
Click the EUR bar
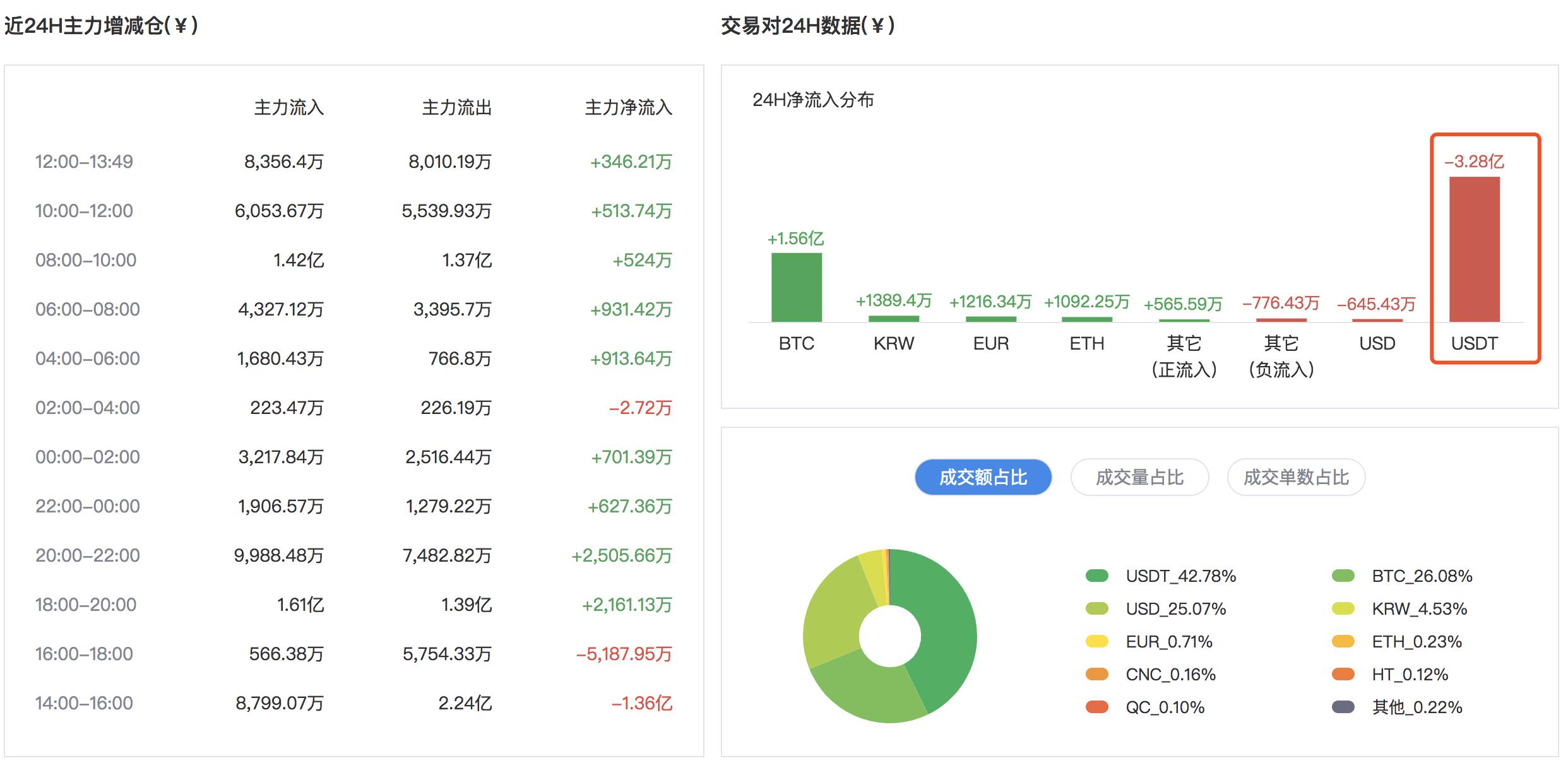(x=991, y=319)
